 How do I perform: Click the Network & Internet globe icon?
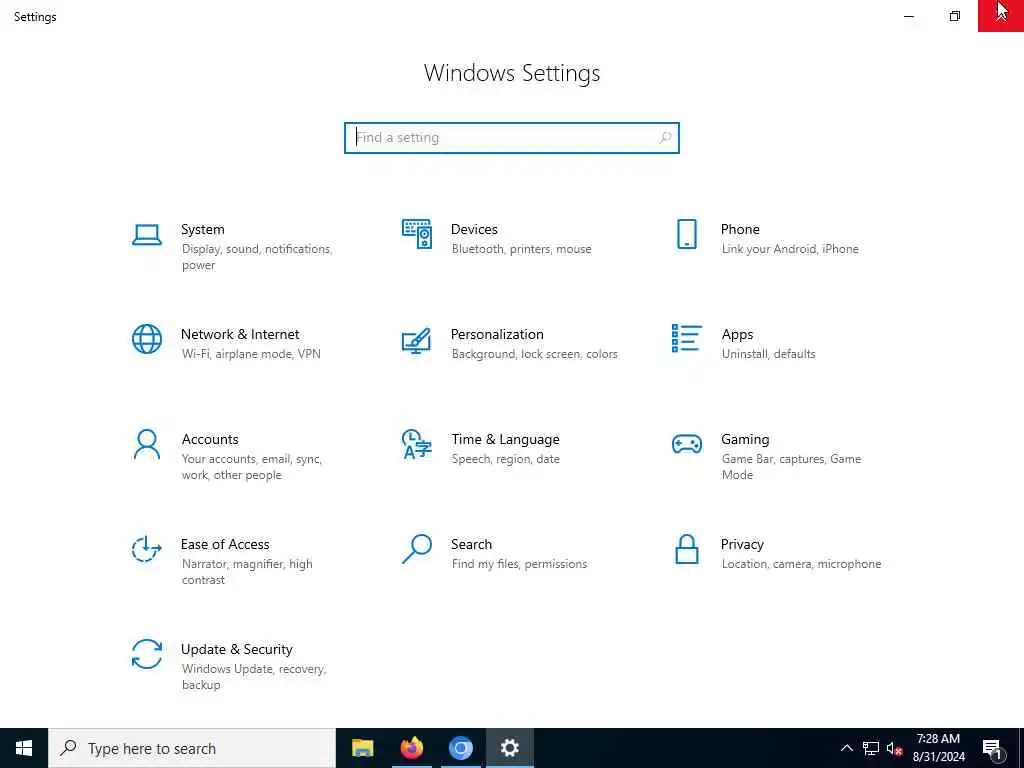click(x=147, y=339)
